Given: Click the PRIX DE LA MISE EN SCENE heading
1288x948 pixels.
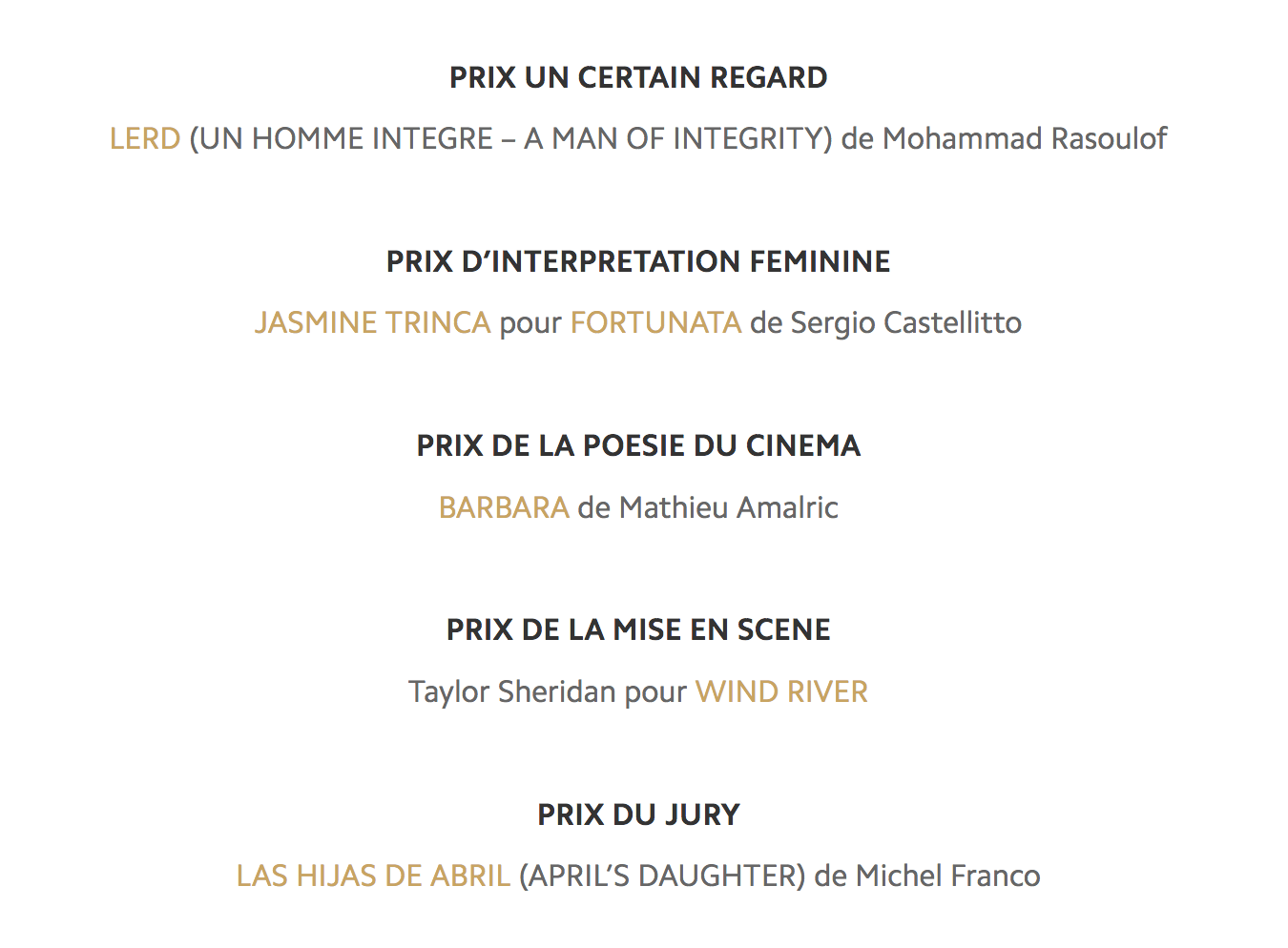Looking at the screenshot, I should pos(638,629).
